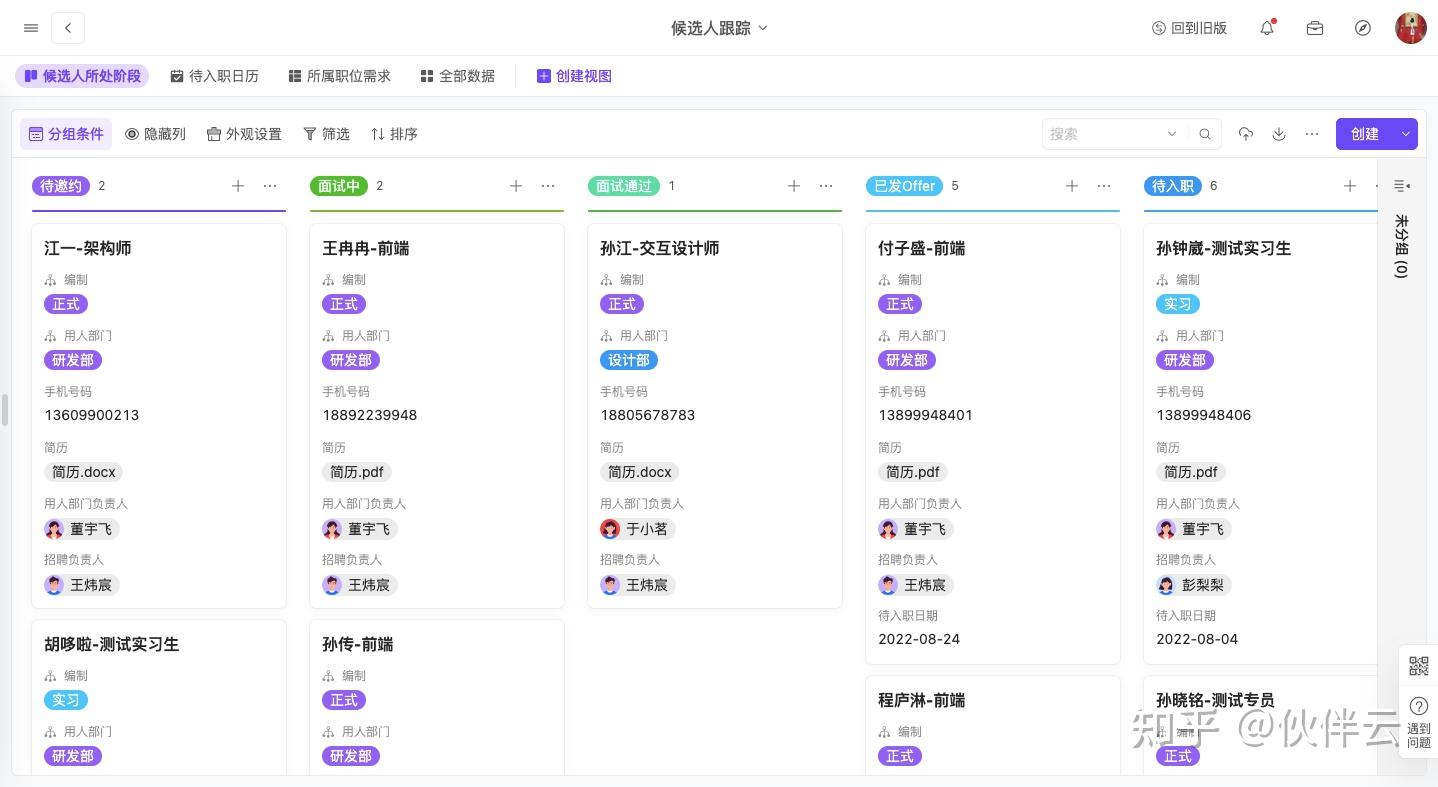The width and height of the screenshot is (1438, 787).
Task: Collapse the 未分组 side panel
Action: tap(1401, 186)
